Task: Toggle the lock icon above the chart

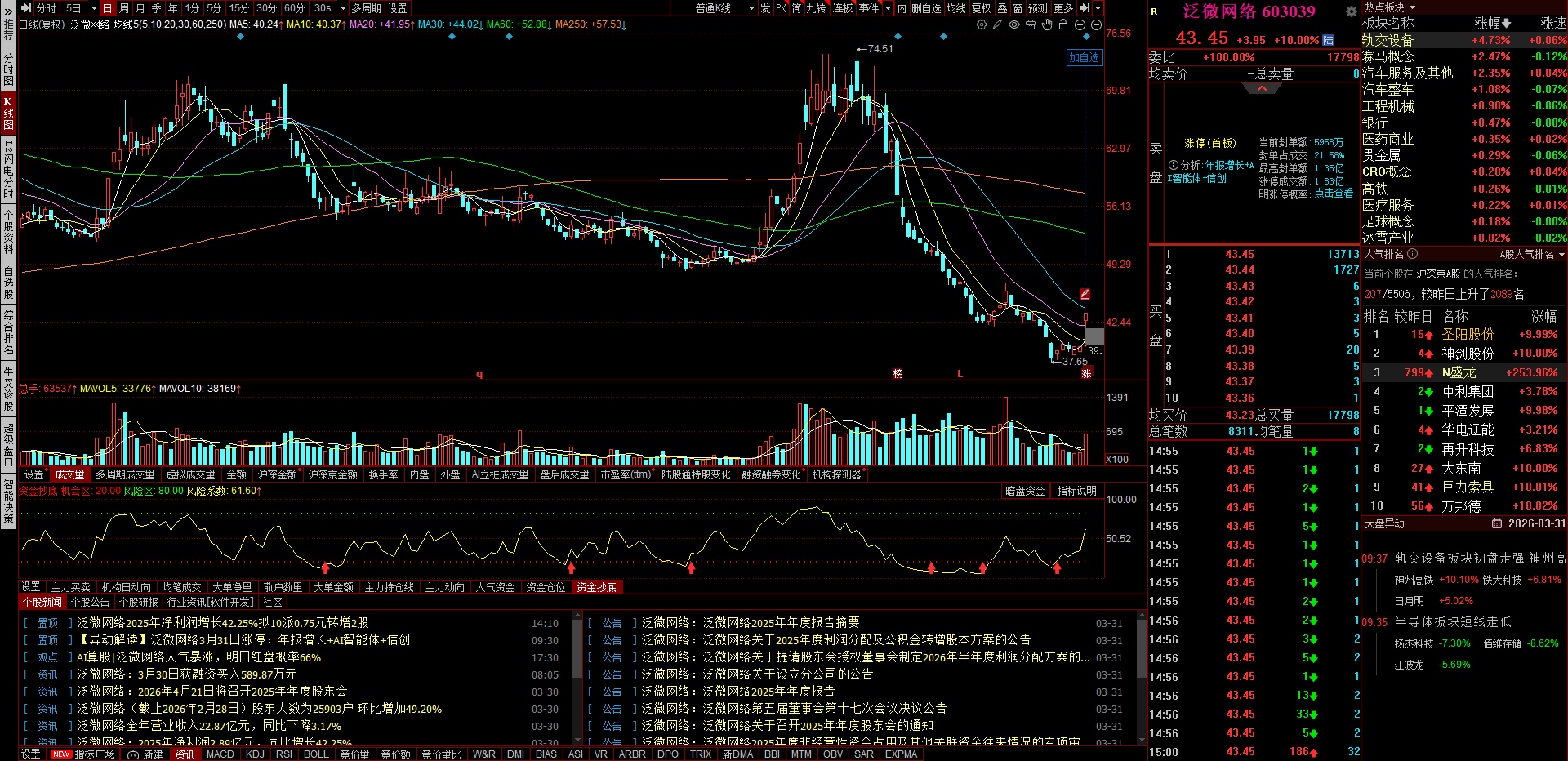Action: tap(1062, 24)
